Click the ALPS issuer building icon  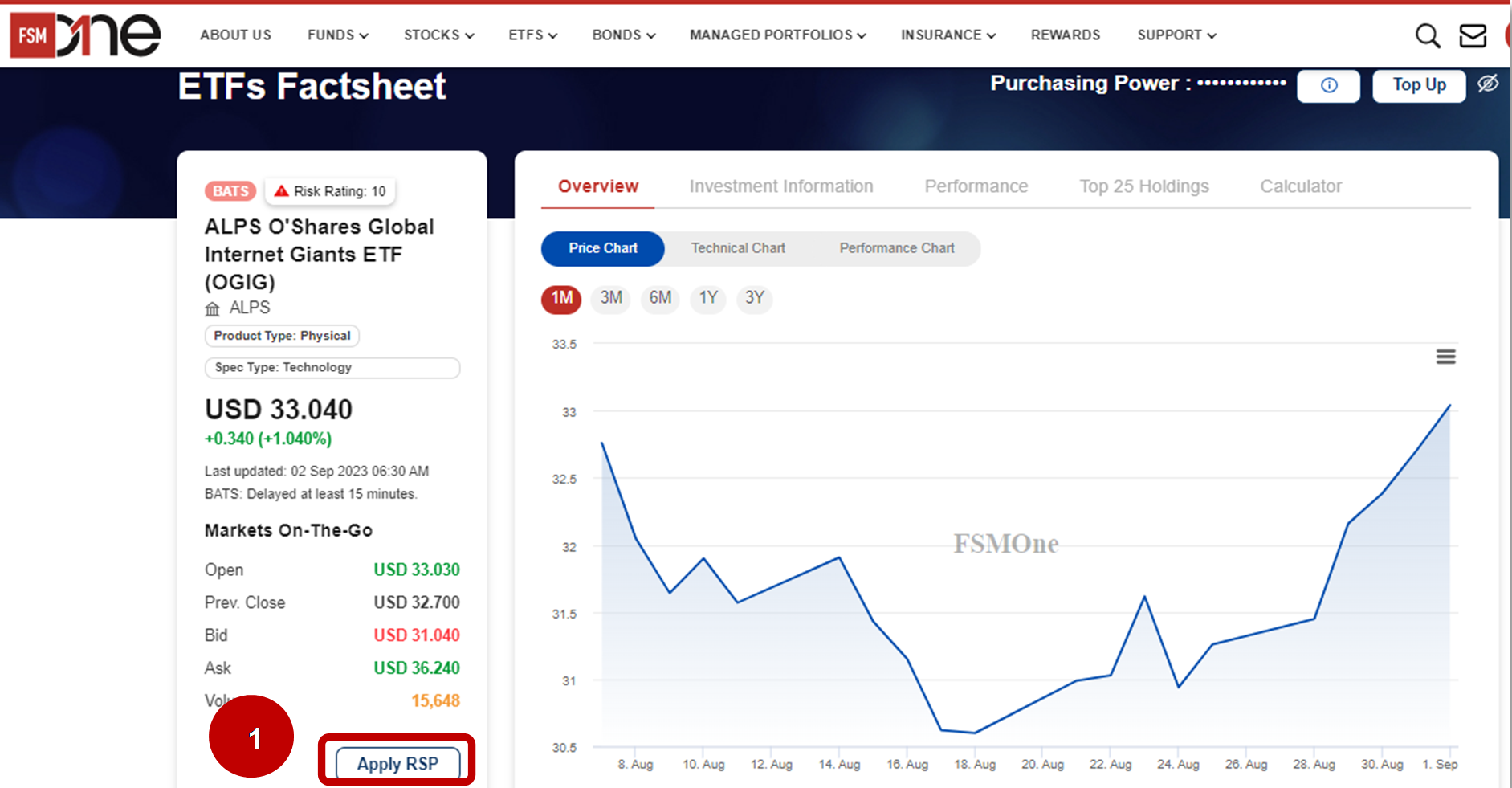(x=211, y=307)
